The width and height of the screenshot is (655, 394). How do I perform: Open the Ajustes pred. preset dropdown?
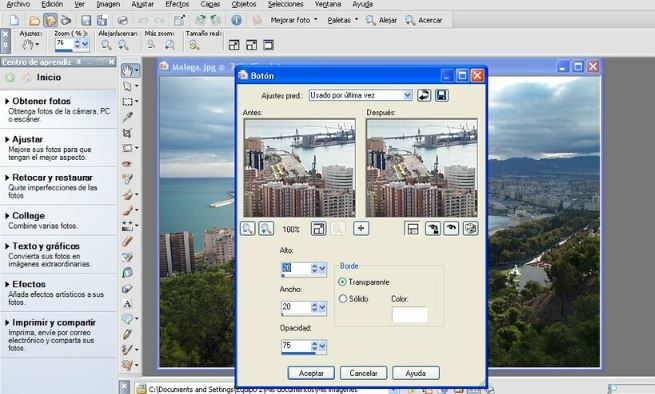[407, 95]
